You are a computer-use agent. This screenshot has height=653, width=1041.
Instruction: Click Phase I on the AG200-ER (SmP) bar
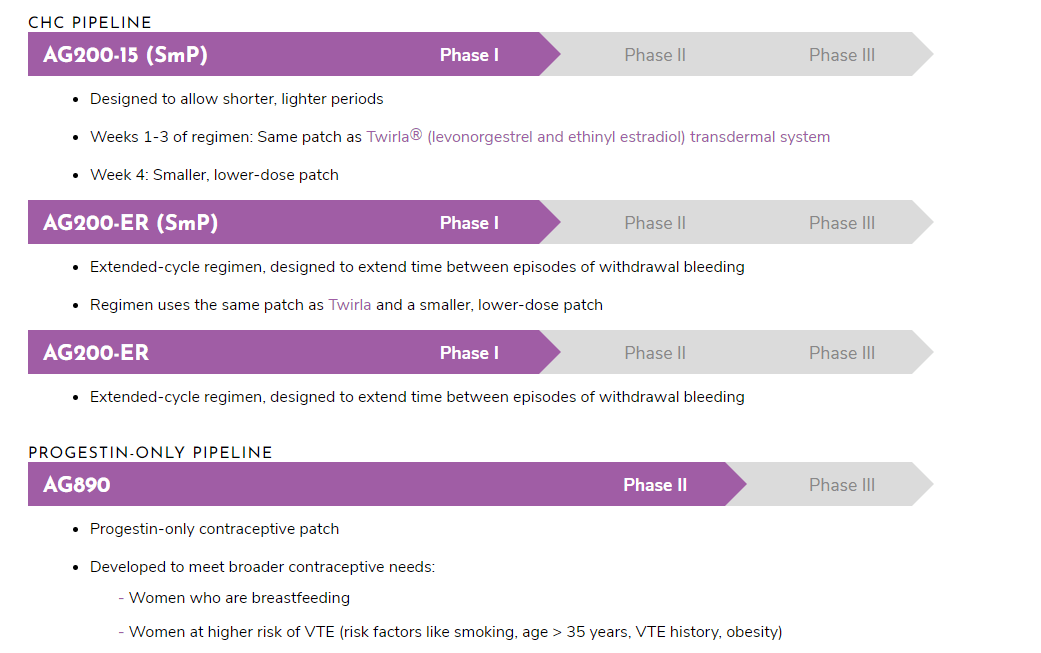click(x=469, y=223)
